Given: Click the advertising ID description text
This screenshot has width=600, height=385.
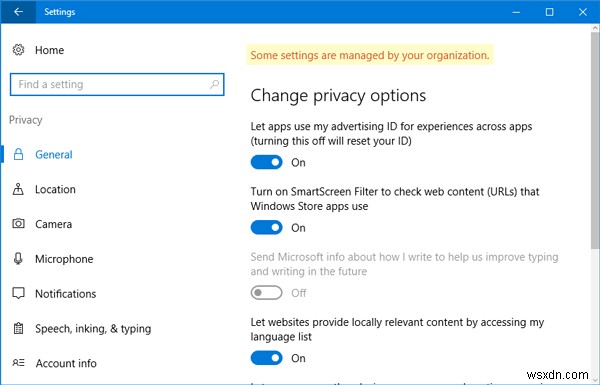Looking at the screenshot, I should 391,134.
